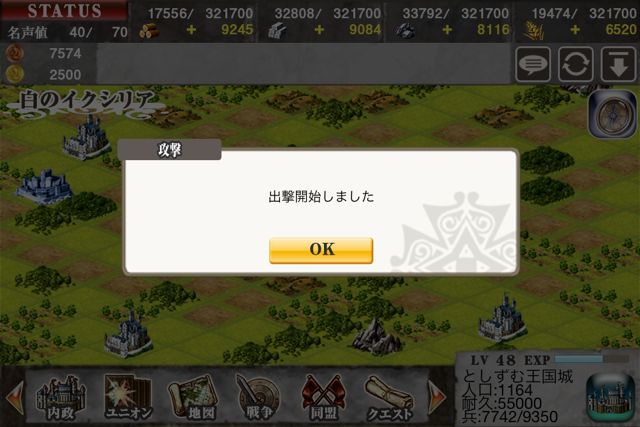Open the chat speech bubble icon
Screen dimensions: 640x427
[x=533, y=64]
